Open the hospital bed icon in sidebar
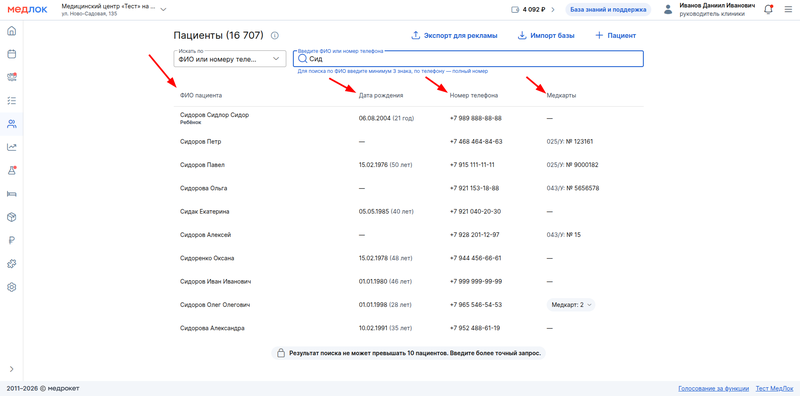 pos(12,194)
